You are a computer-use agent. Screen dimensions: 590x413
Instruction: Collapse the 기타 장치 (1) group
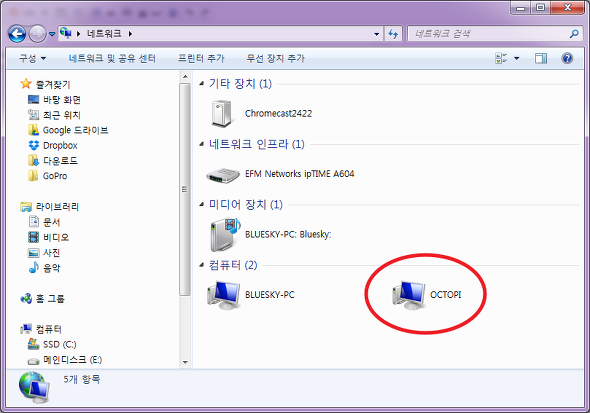click(x=202, y=84)
